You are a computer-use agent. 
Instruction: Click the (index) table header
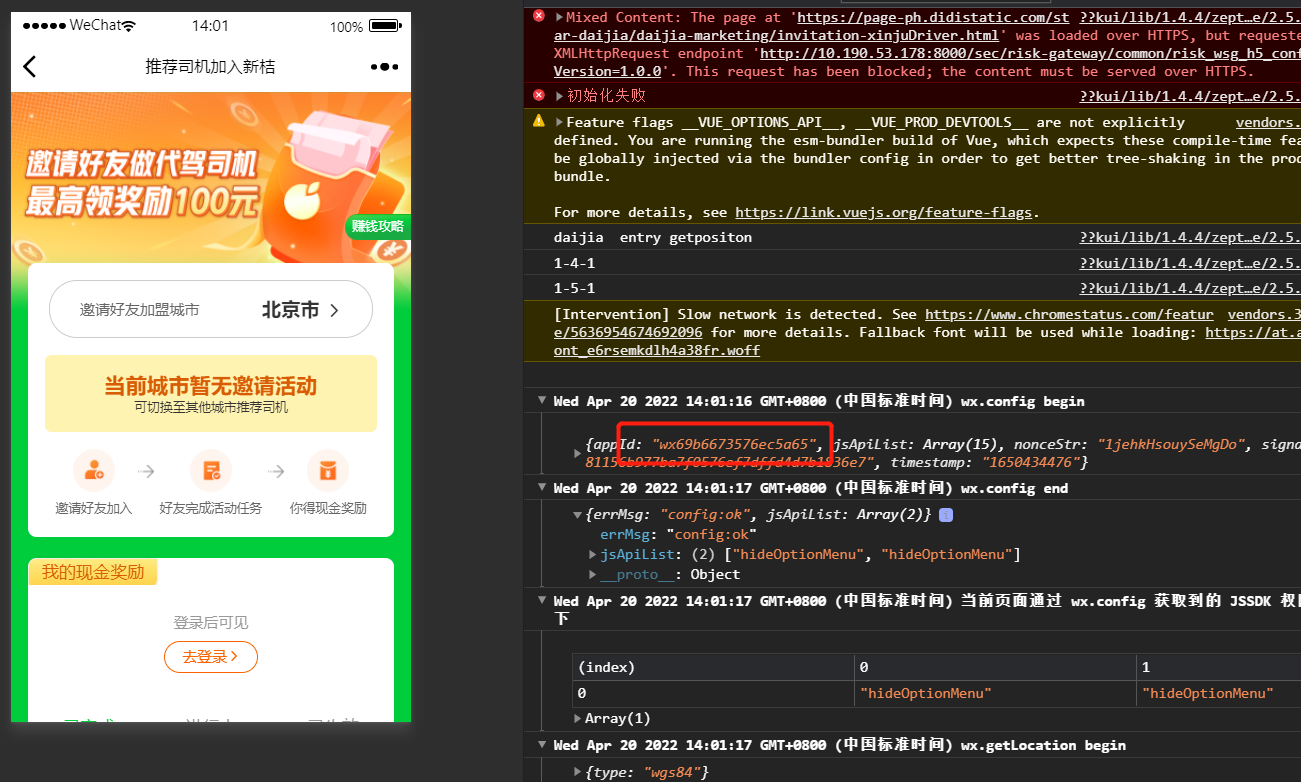tap(713, 668)
